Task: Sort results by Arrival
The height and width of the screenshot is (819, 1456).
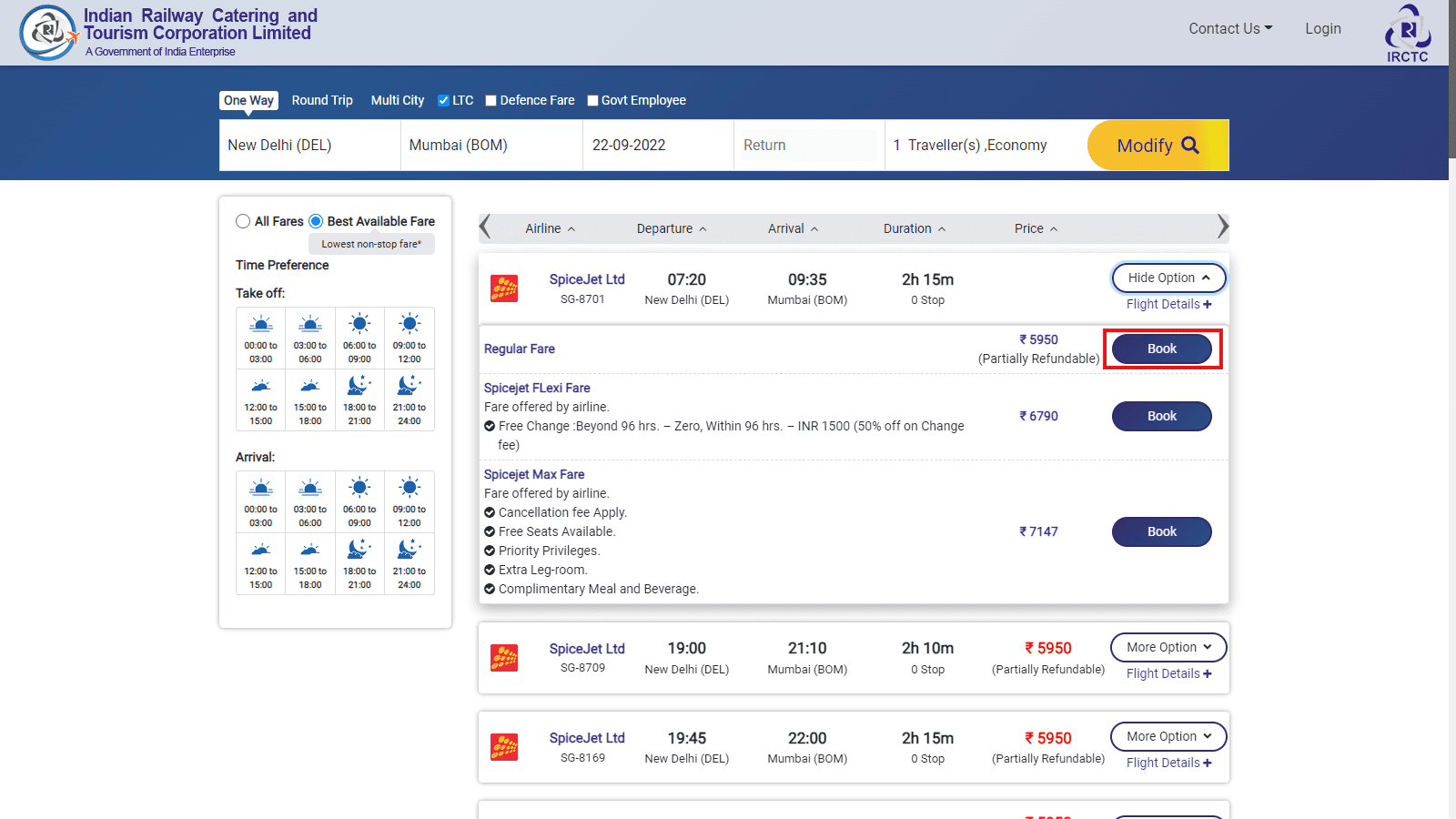Action: (793, 228)
